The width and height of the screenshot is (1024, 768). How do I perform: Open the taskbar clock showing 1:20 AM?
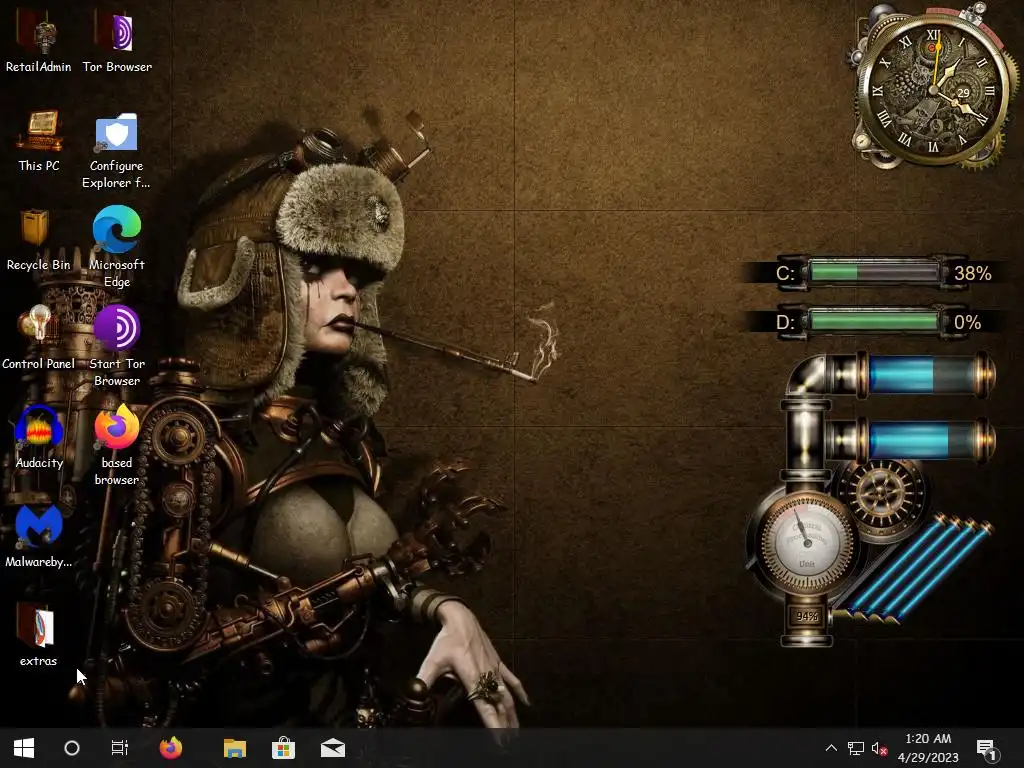pyautogui.click(x=928, y=748)
